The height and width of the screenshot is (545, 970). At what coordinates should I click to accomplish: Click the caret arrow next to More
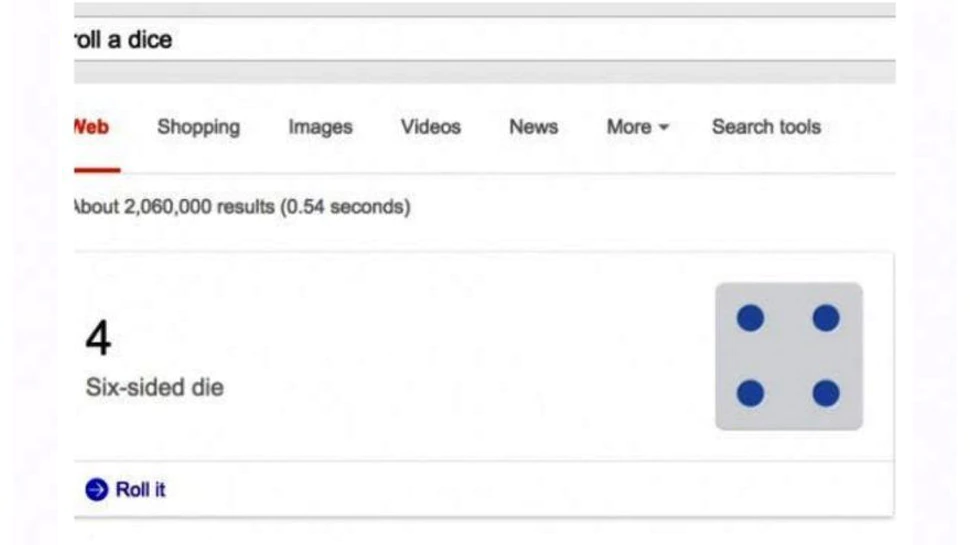663,128
